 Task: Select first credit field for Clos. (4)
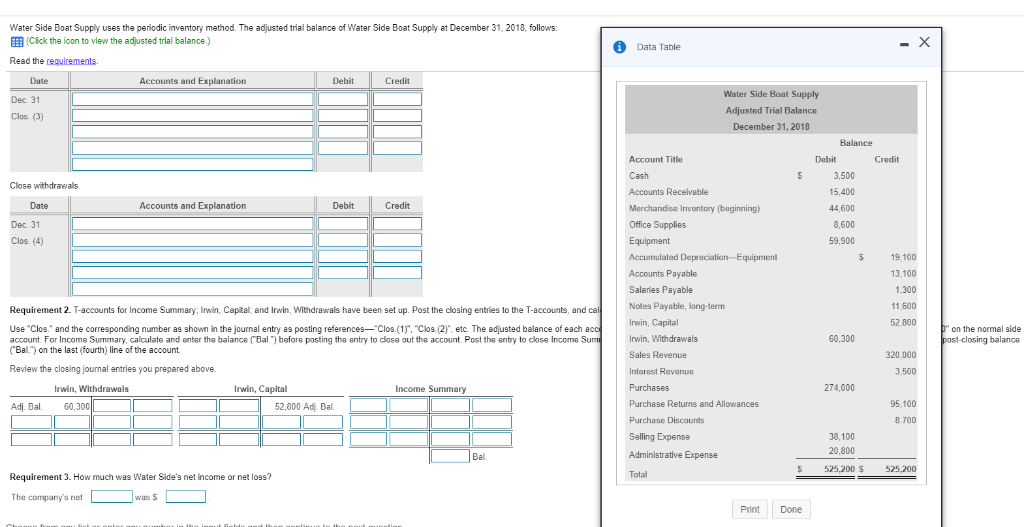tap(397, 223)
